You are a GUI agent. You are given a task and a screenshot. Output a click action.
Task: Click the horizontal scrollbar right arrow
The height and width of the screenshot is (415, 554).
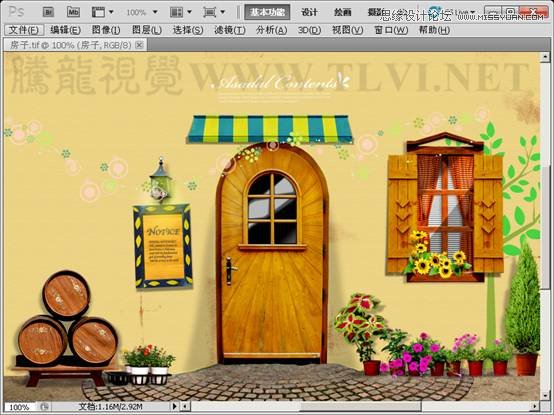[x=536, y=407]
